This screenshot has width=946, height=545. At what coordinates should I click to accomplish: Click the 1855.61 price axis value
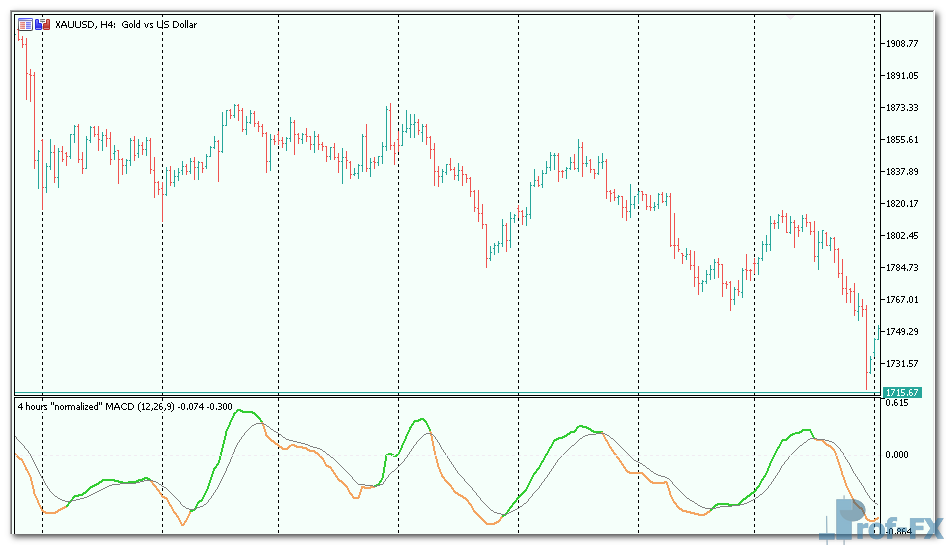902,140
